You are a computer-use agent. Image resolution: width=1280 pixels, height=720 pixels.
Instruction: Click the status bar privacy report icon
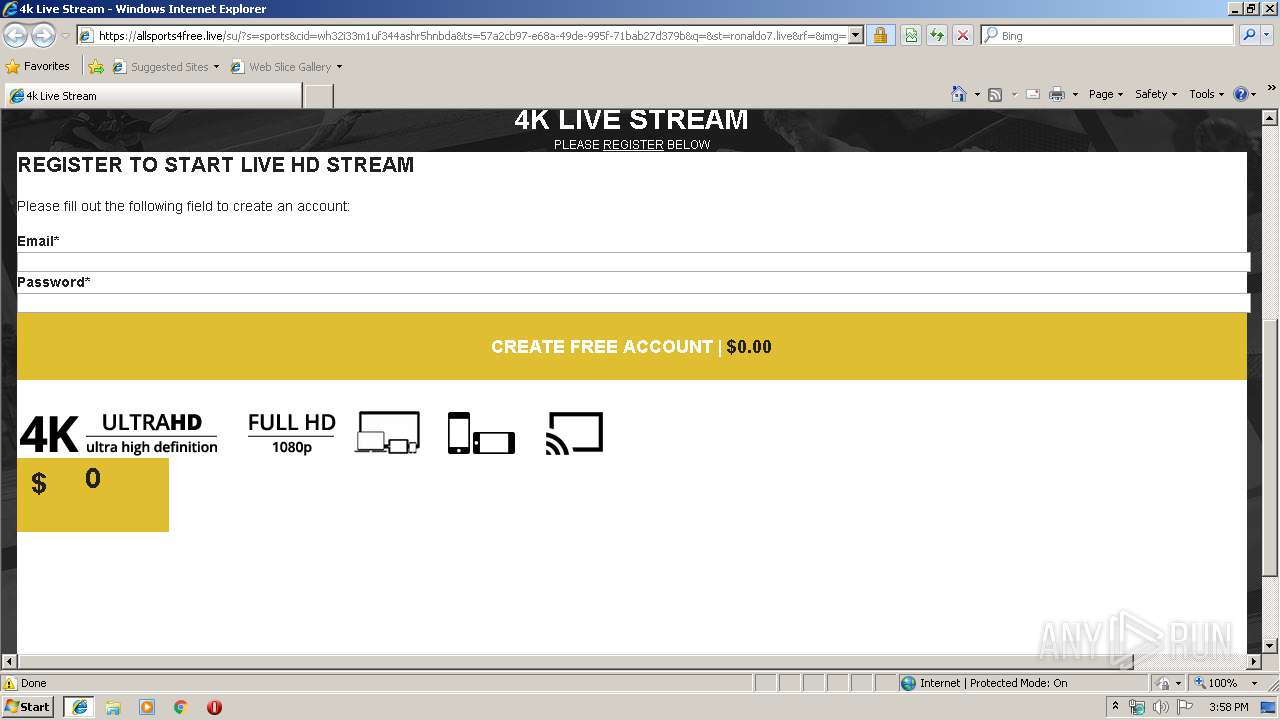tap(1163, 683)
